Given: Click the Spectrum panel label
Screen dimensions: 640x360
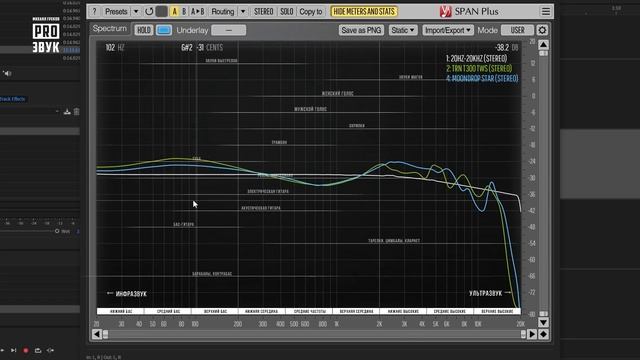Looking at the screenshot, I should point(109,29).
